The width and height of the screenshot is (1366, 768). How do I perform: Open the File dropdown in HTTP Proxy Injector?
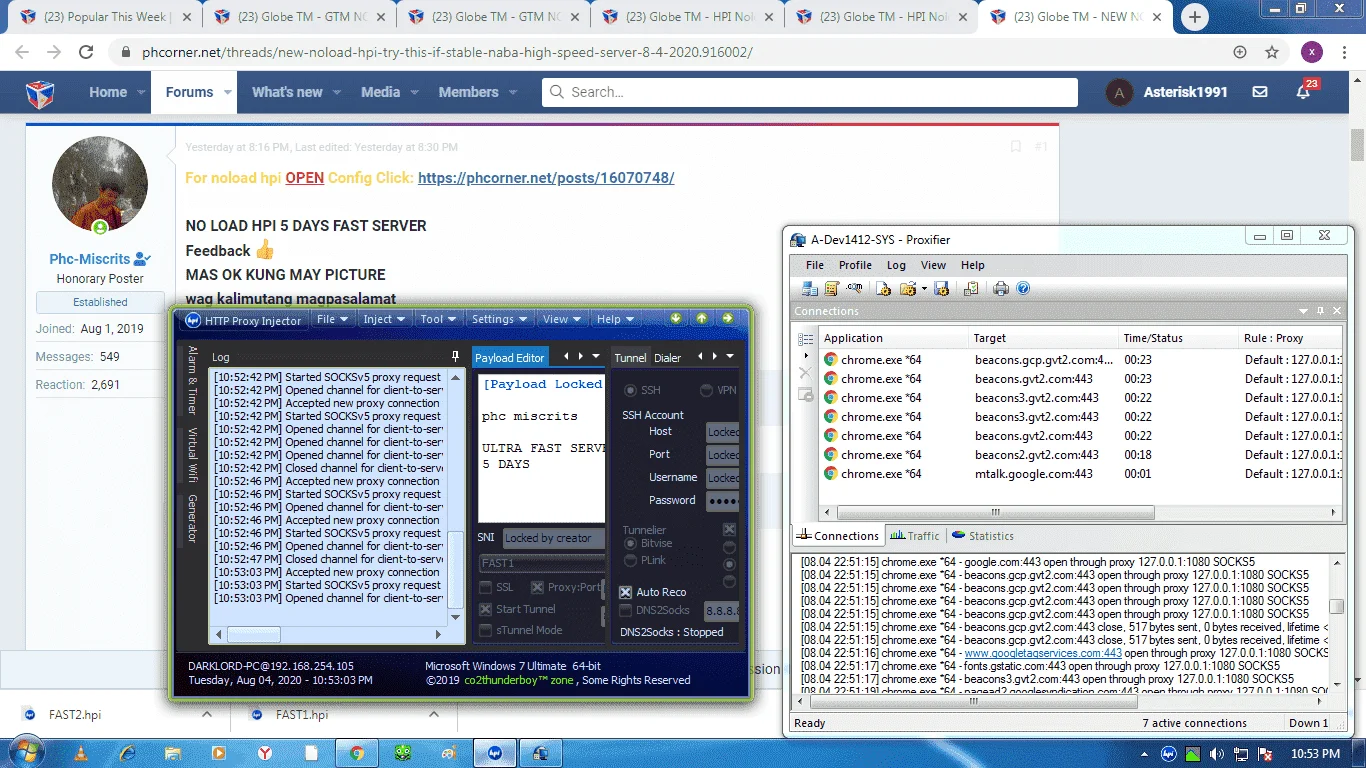tap(332, 319)
